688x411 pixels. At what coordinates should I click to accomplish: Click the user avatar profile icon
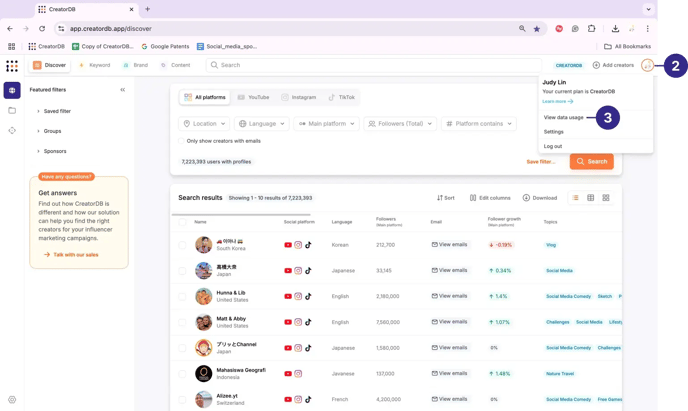647,65
